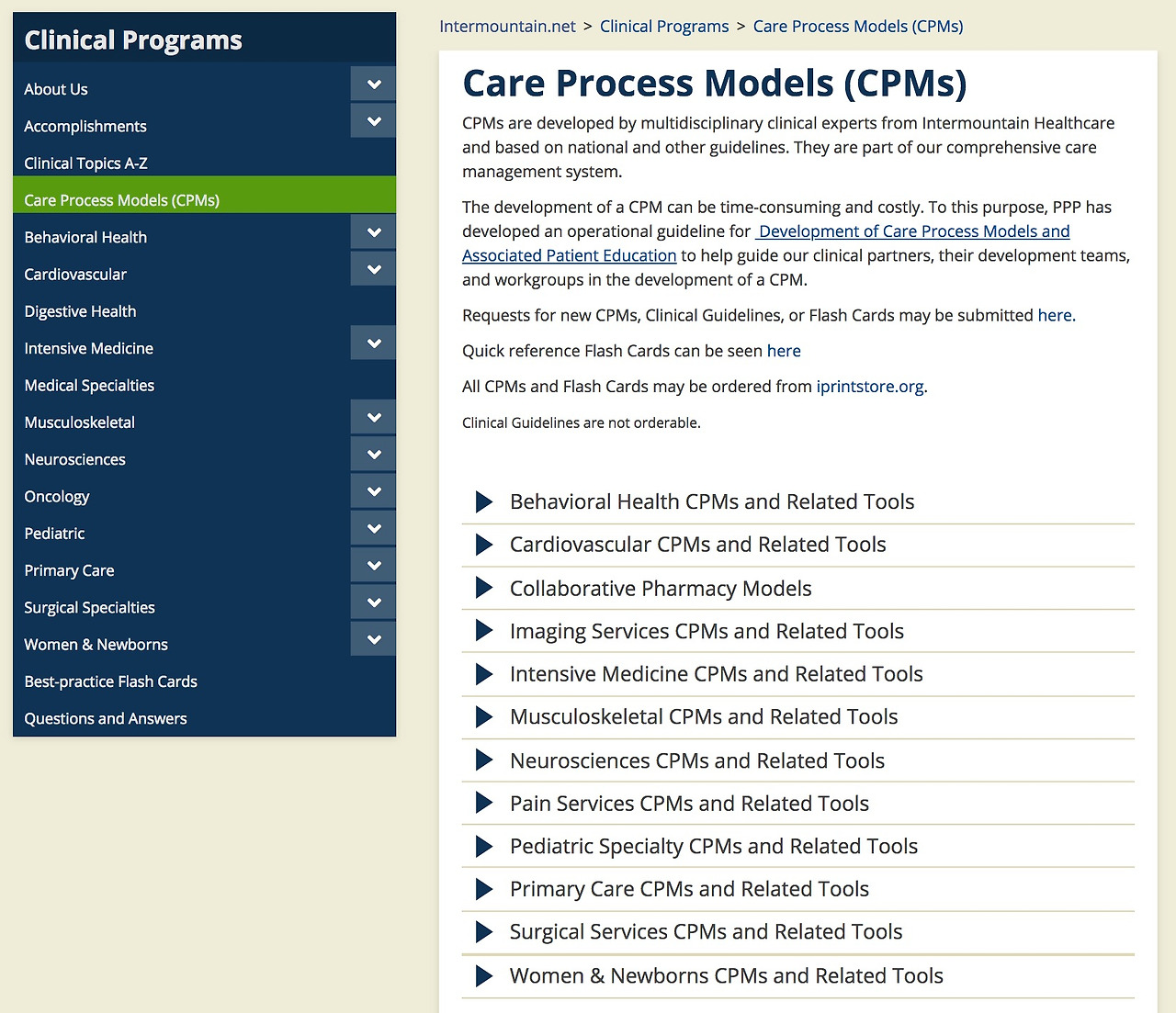Click the Intermountain.net breadcrumb link
The image size is (1176, 1013).
507,27
